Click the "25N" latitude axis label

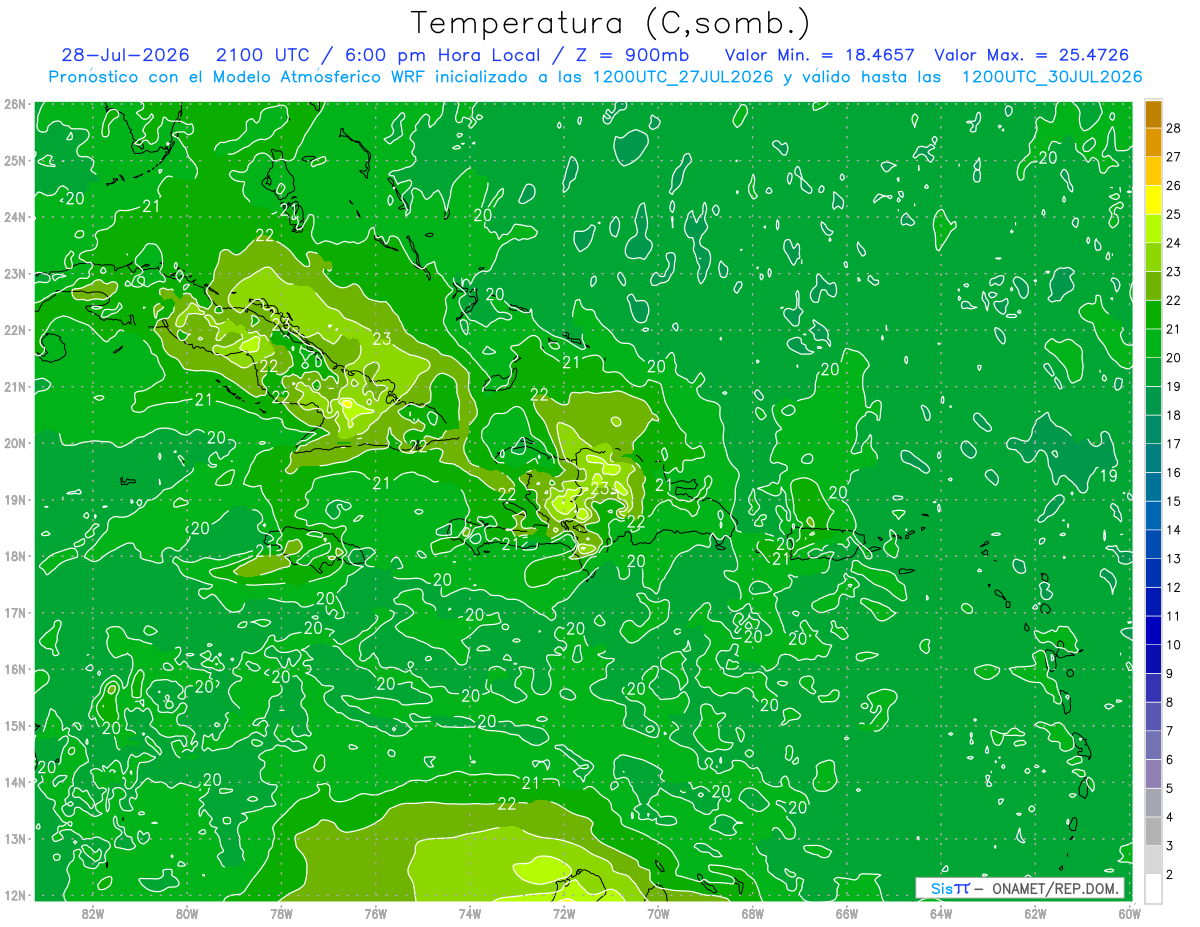coord(15,160)
